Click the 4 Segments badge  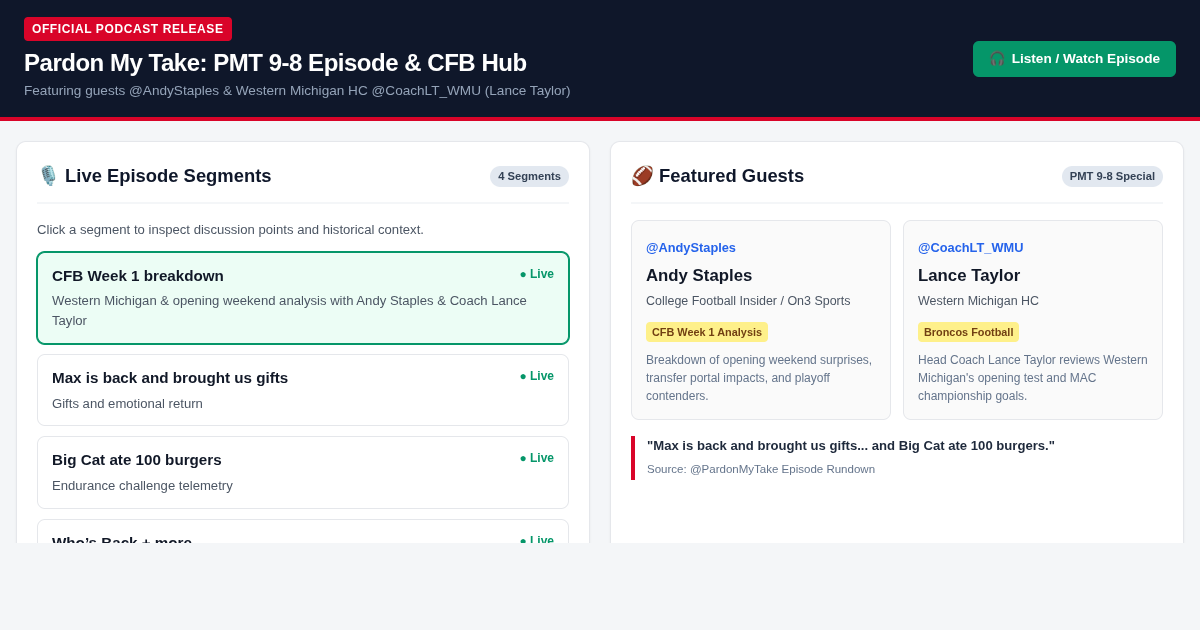click(x=529, y=176)
